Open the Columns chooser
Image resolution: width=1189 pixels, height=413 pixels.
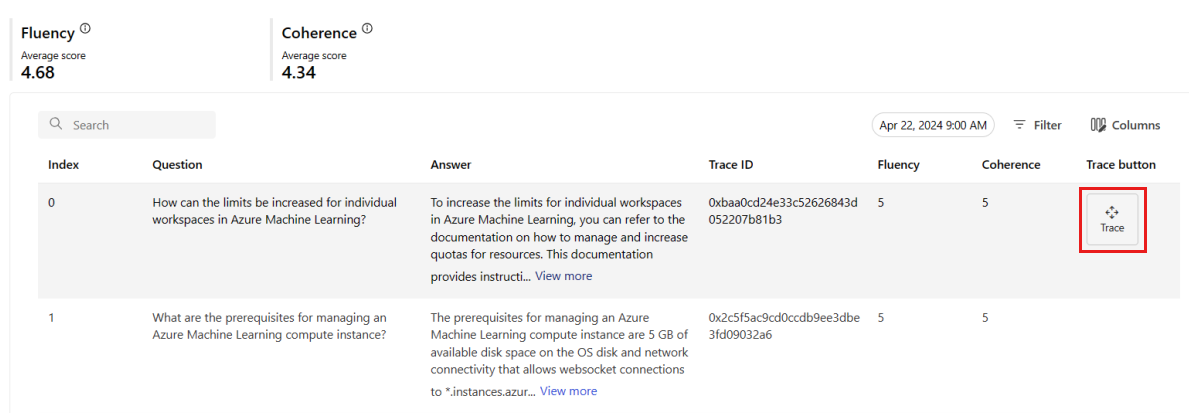coord(1125,125)
